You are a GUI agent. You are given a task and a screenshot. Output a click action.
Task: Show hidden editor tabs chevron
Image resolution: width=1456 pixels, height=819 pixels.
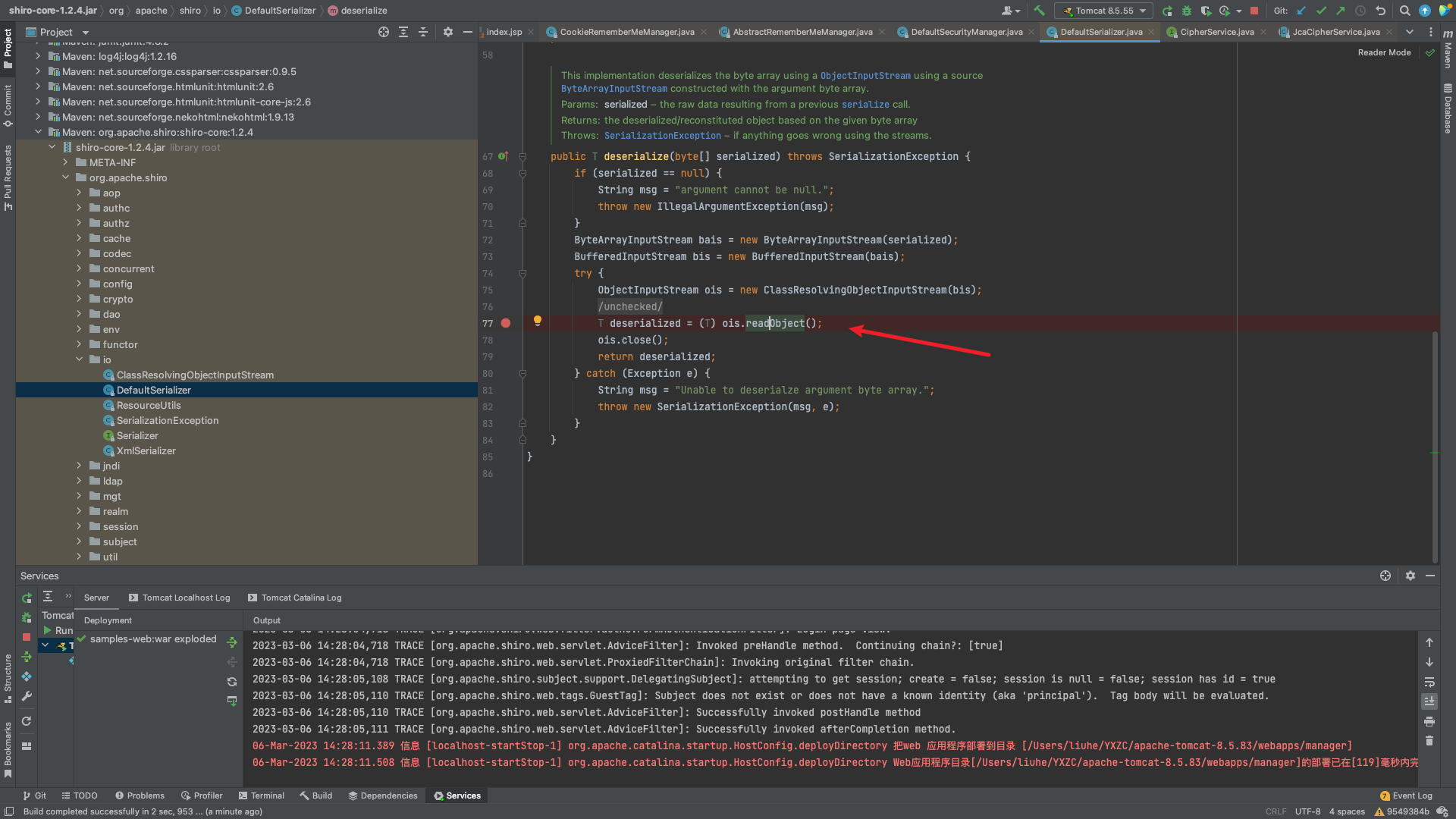click(x=1410, y=32)
